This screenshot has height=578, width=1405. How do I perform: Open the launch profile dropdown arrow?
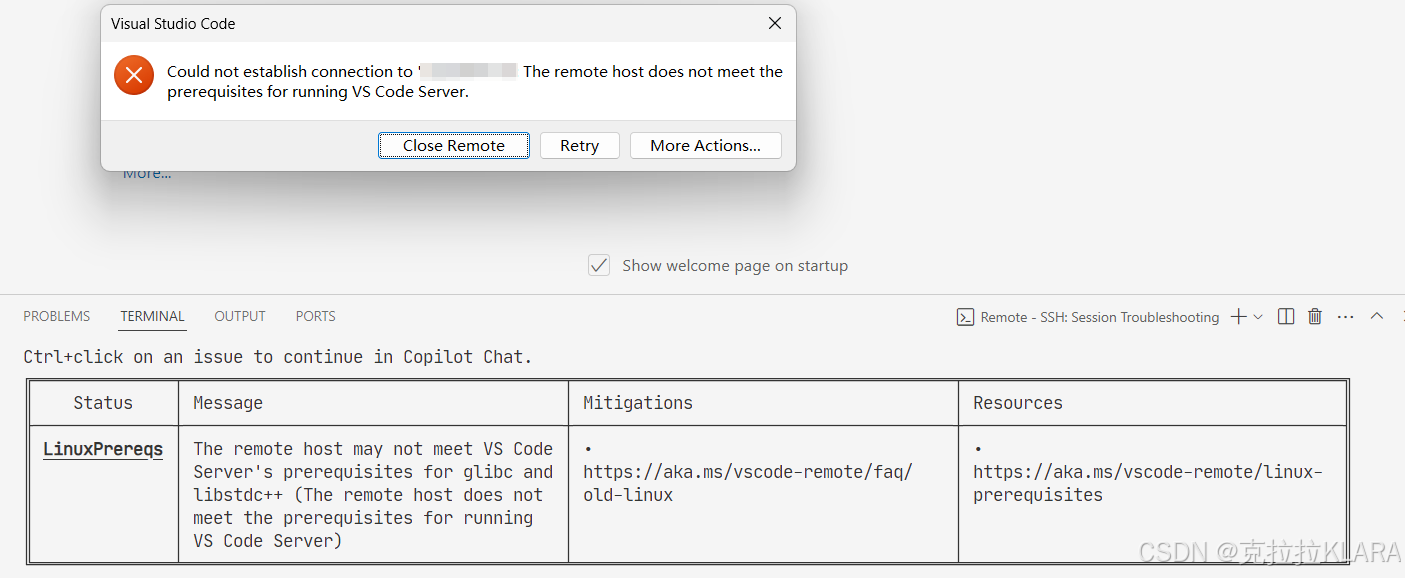pos(1258,317)
